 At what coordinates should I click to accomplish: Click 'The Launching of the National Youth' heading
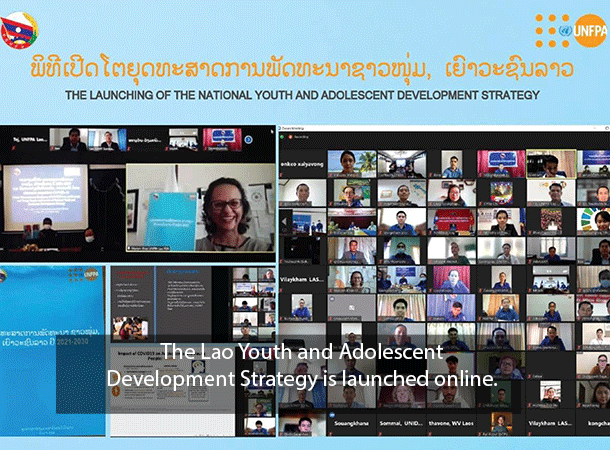302,96
